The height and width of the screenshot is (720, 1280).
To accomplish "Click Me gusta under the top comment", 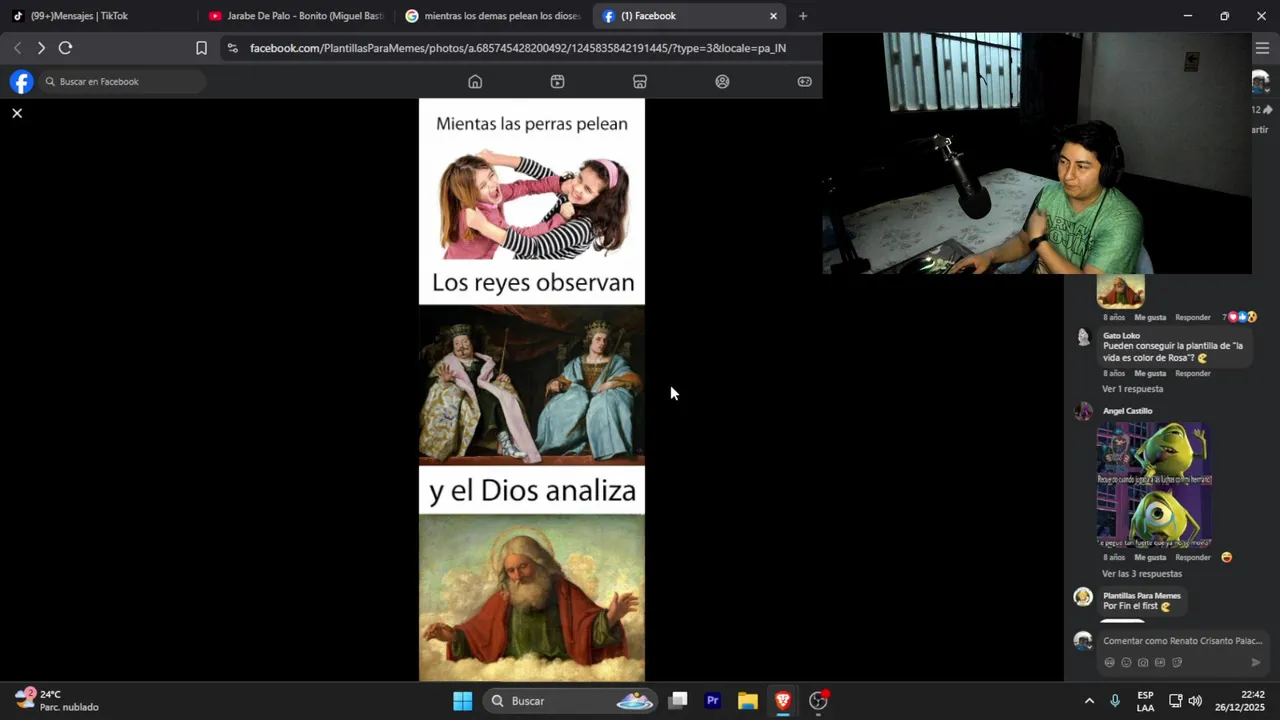I will click(x=1150, y=318).
